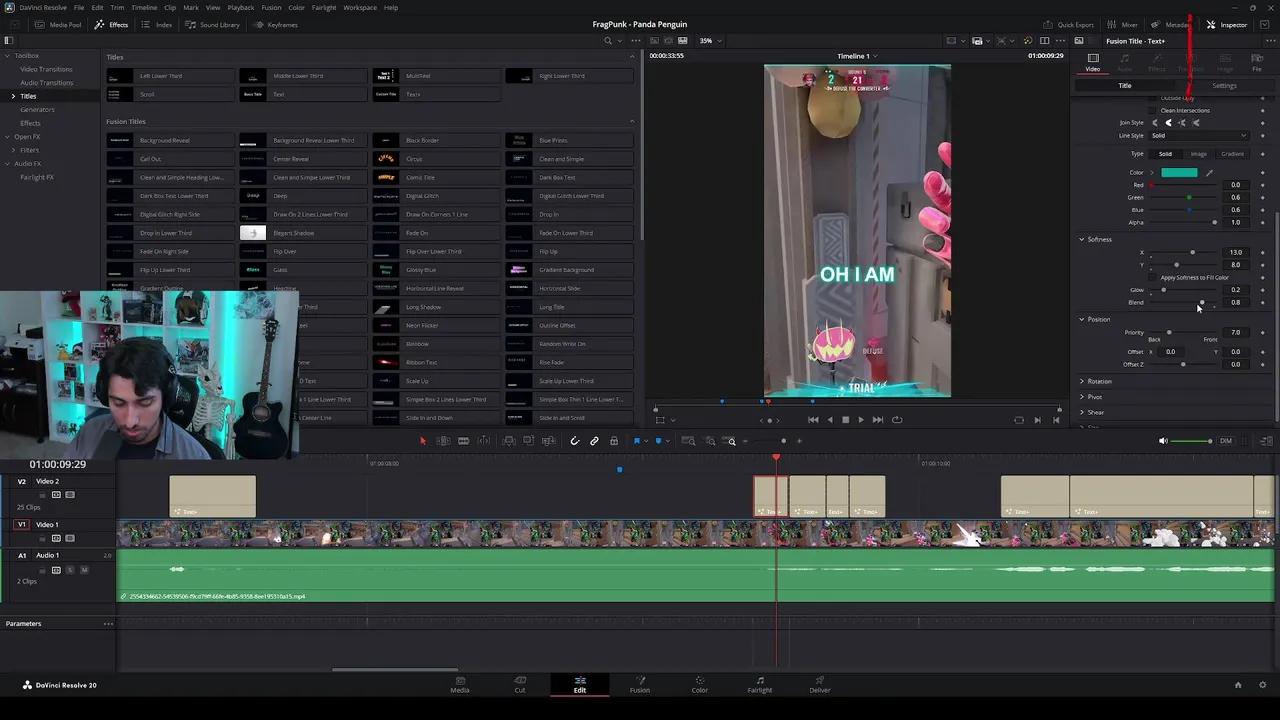Viewport: 1280px width, 720px height.
Task: Open the Index panel
Action: click(x=157, y=25)
